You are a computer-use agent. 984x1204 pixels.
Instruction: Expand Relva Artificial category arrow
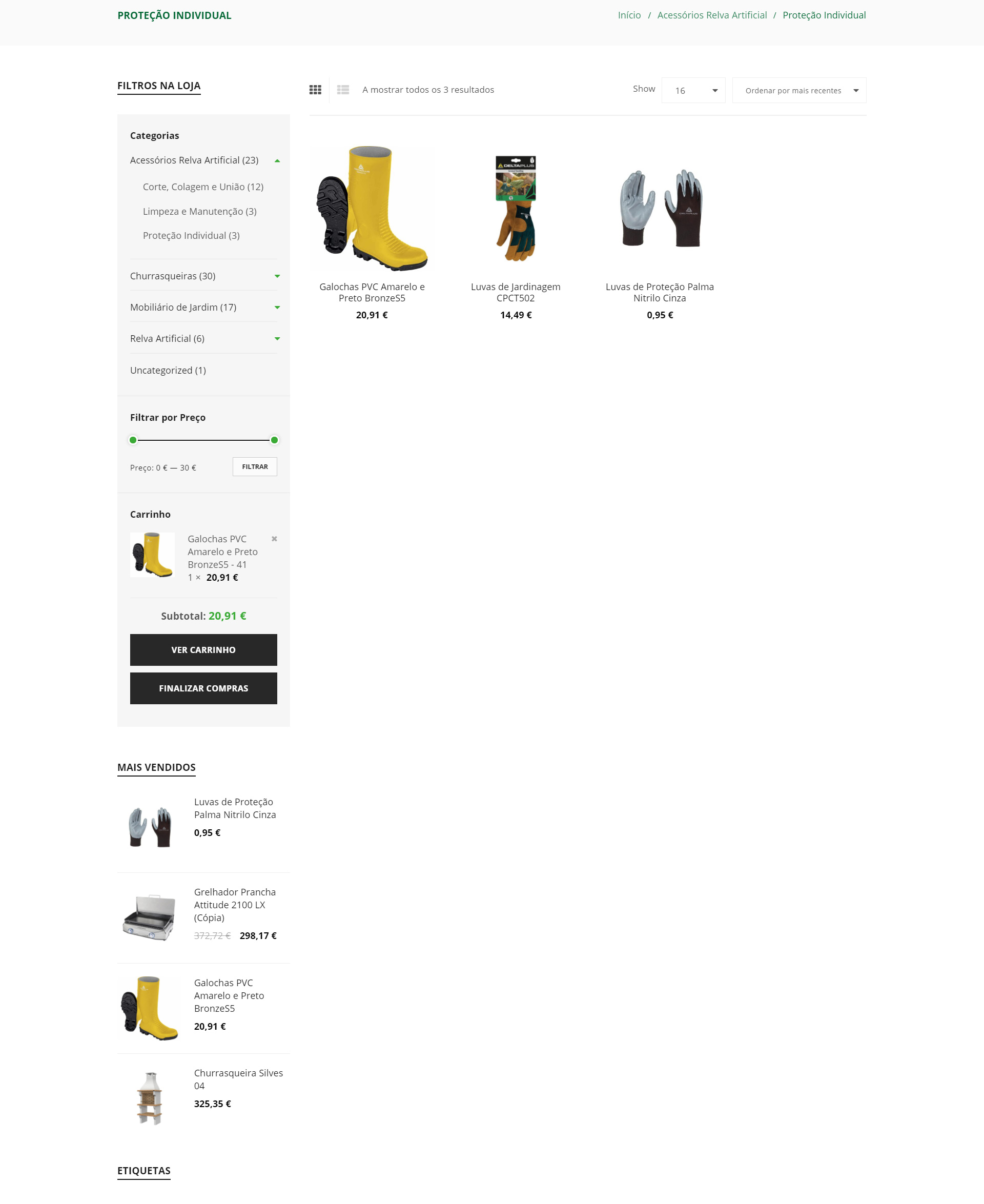277,338
